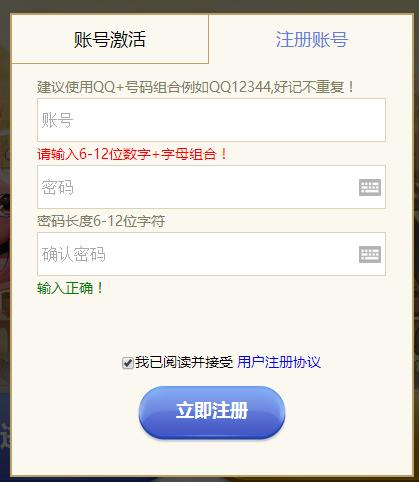Click the green 输入正确！ message
This screenshot has width=419, height=482.
(x=70, y=288)
